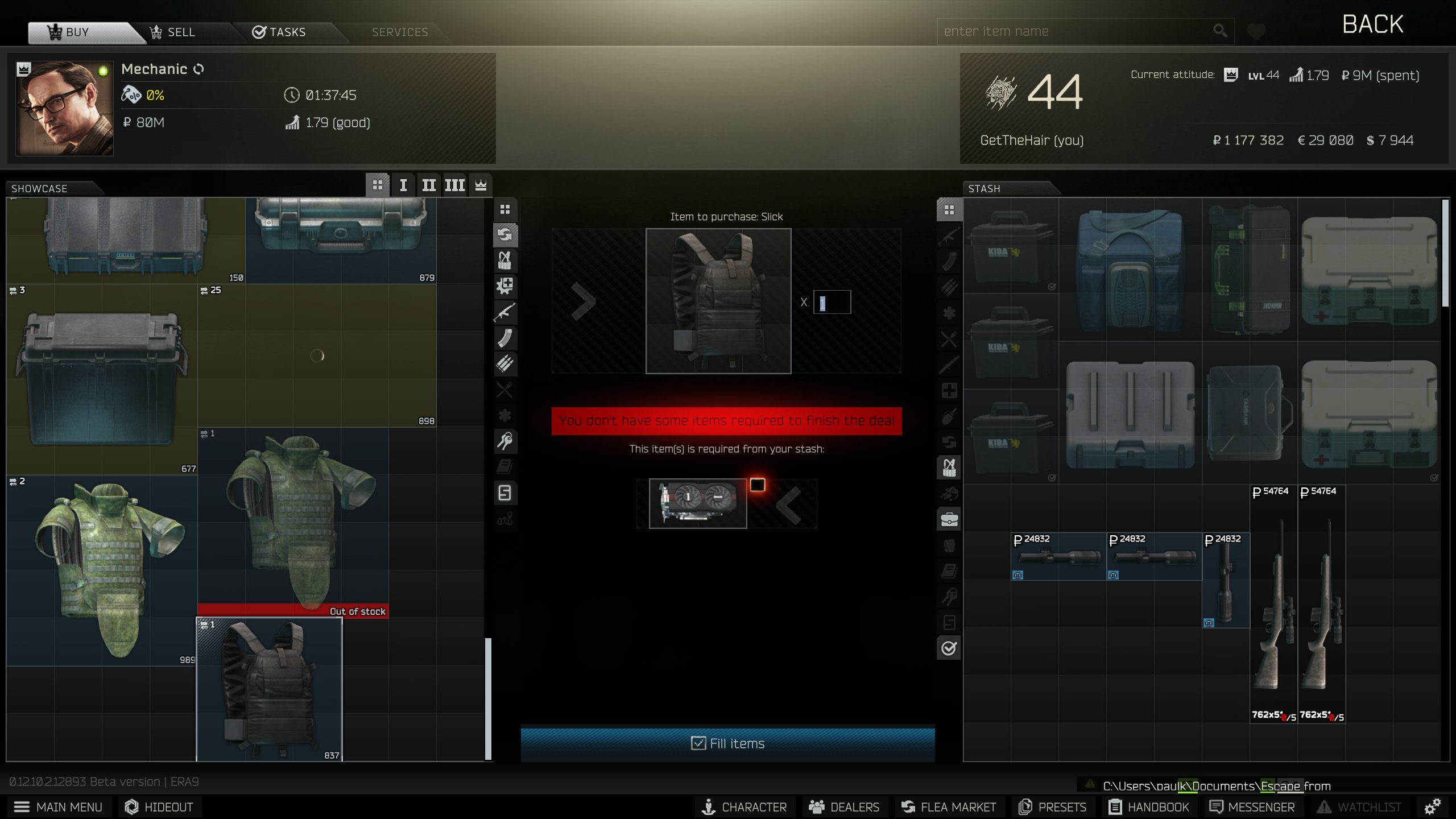Click search magnifier icon

[x=1219, y=31]
